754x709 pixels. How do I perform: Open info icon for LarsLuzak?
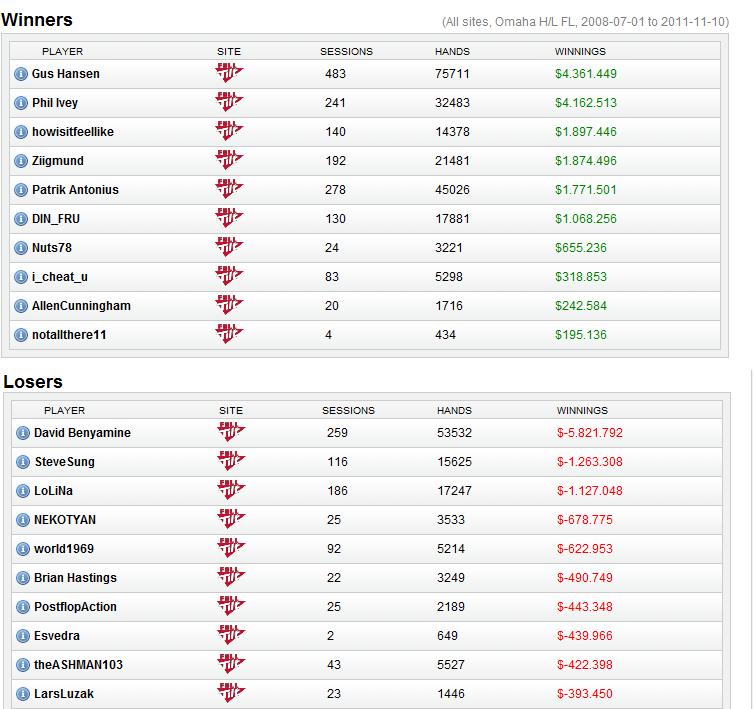pos(23,694)
